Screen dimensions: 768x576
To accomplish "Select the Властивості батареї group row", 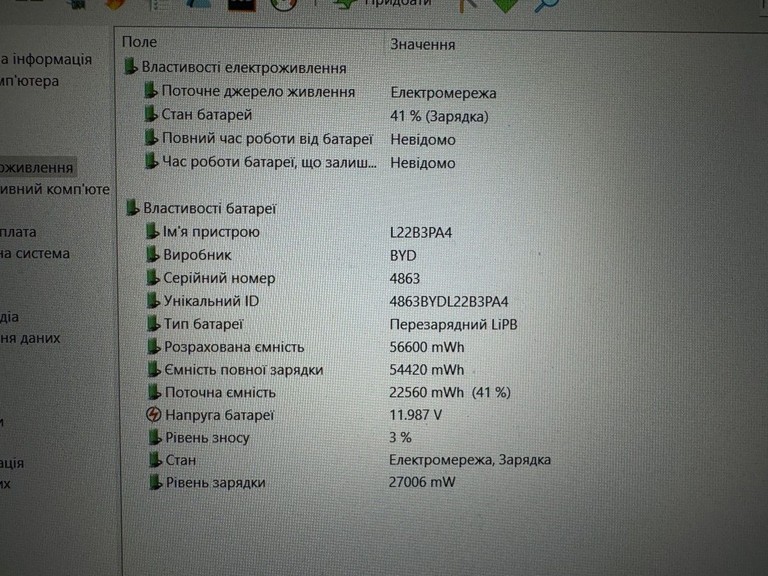I will point(210,209).
